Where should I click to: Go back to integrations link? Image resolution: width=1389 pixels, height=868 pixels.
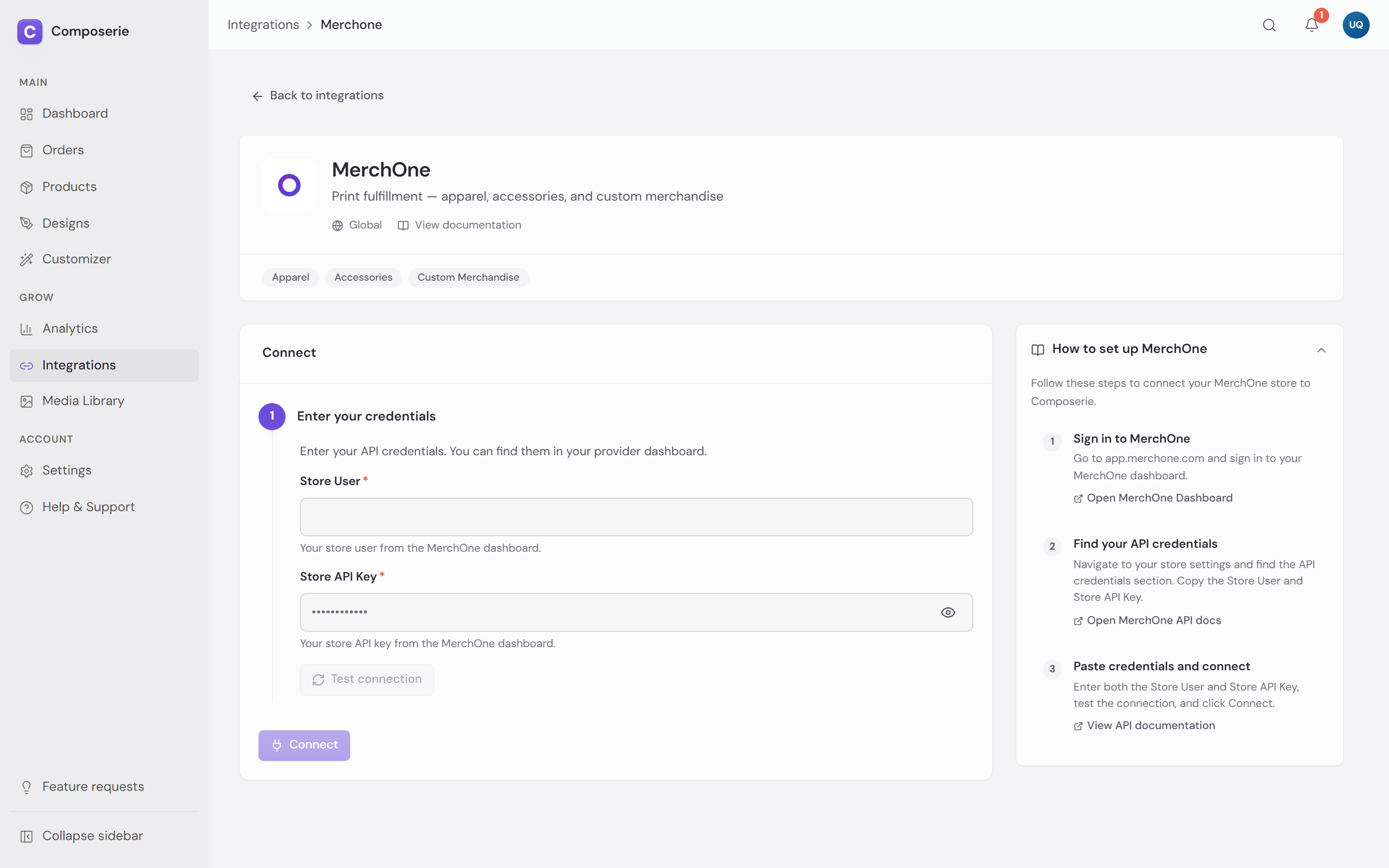(318, 95)
